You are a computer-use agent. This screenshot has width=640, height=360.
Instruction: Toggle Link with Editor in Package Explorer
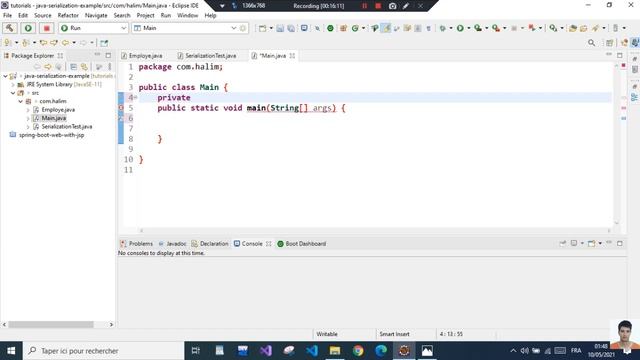pyautogui.click(x=84, y=67)
